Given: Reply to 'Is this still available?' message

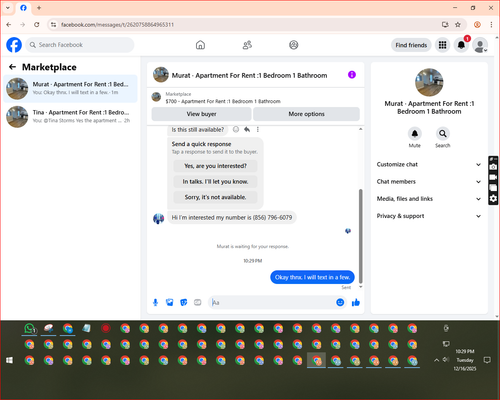Looking at the screenshot, I should click(247, 129).
